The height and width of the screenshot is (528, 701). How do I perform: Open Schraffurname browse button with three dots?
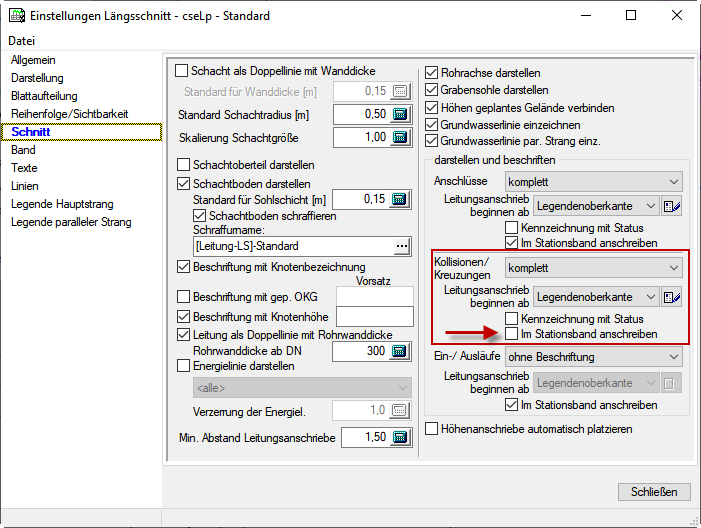pos(402,245)
